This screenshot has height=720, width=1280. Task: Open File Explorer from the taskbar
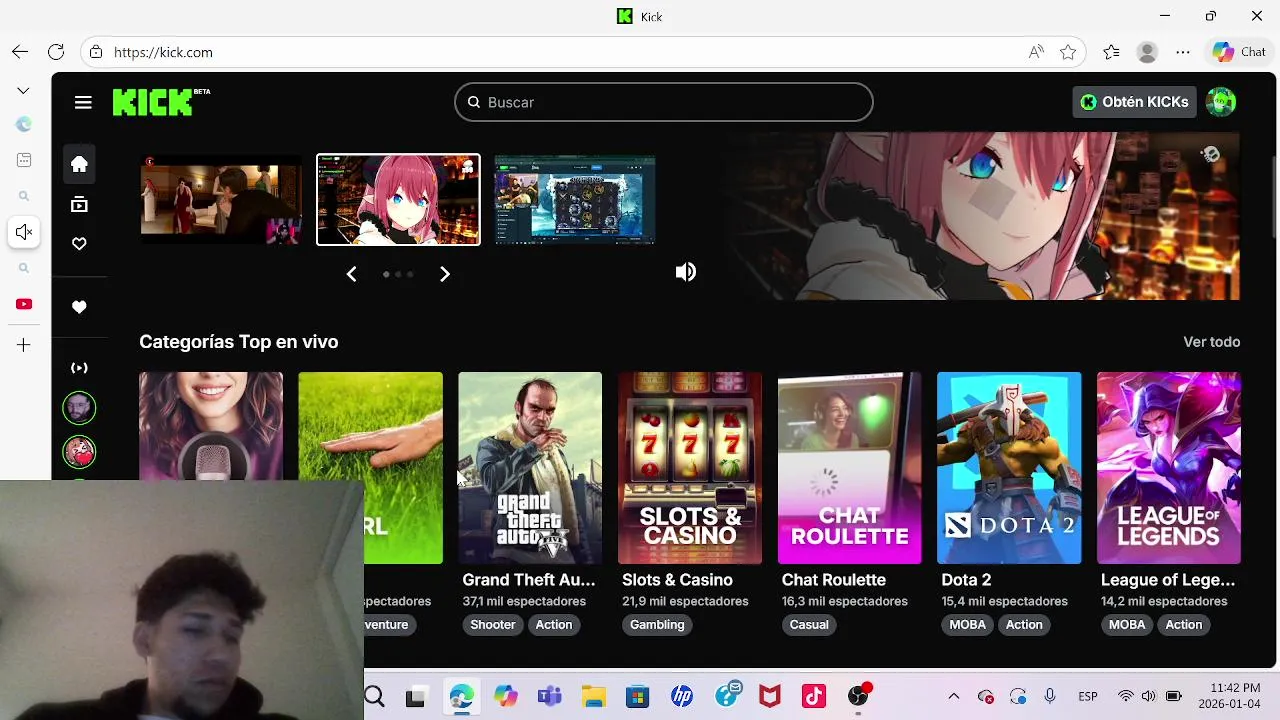(594, 697)
